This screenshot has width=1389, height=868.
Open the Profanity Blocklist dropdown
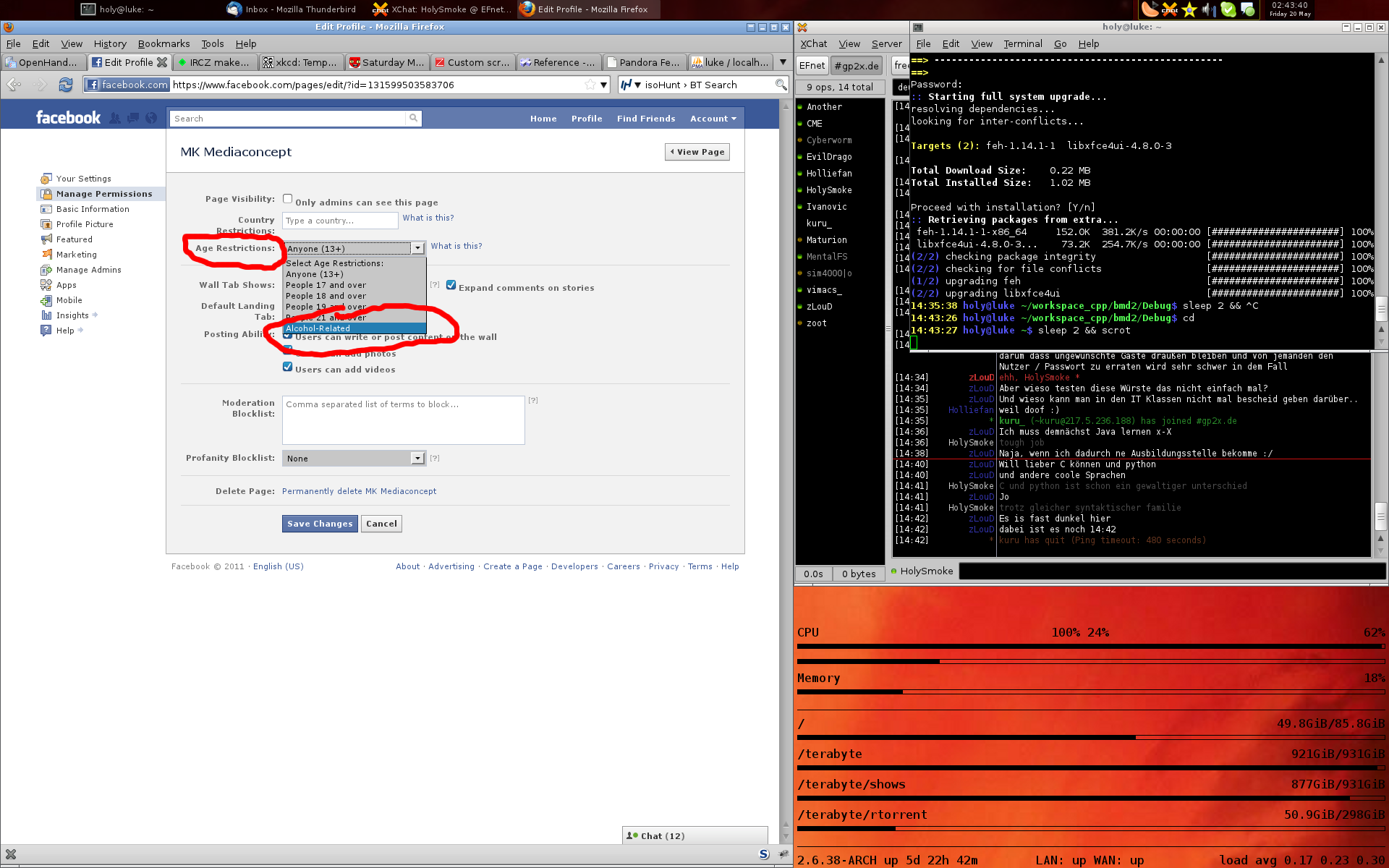click(354, 458)
